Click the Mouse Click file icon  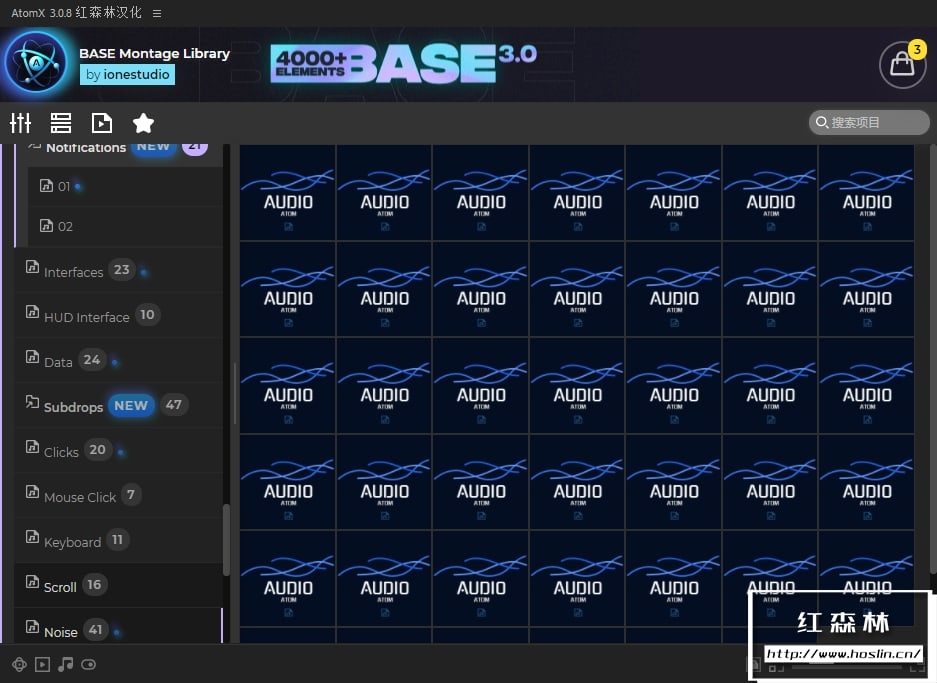32,492
